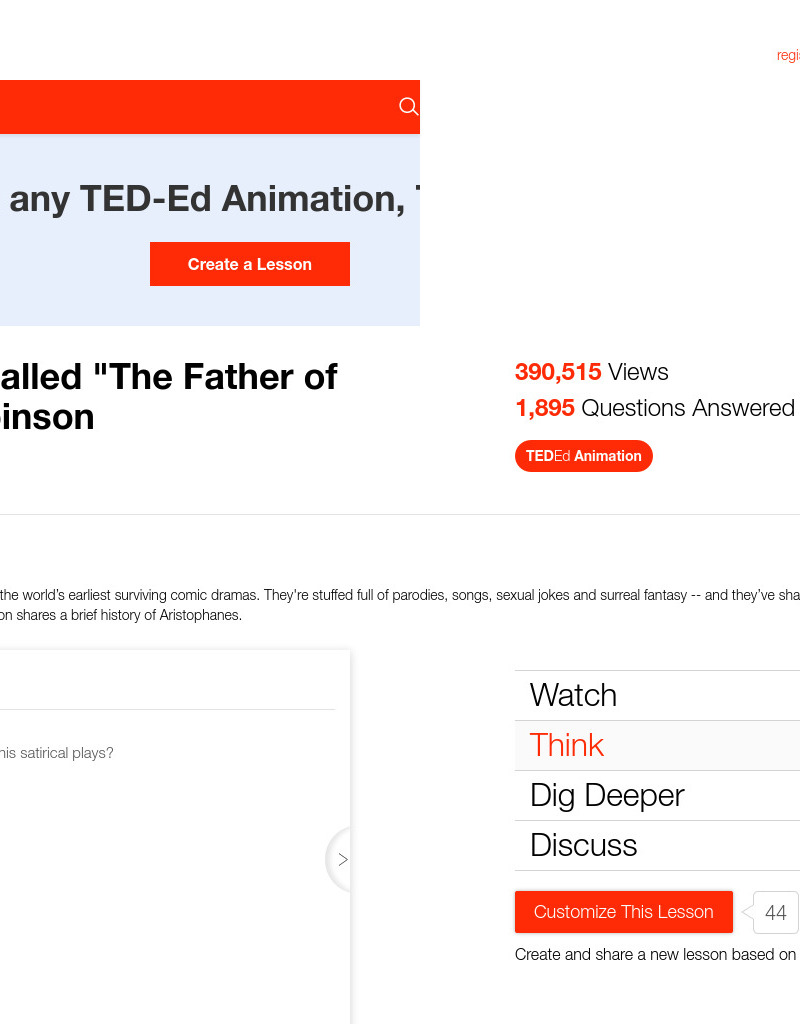Click Customize This Lesson button
The height and width of the screenshot is (1024, 800).
[623, 912]
